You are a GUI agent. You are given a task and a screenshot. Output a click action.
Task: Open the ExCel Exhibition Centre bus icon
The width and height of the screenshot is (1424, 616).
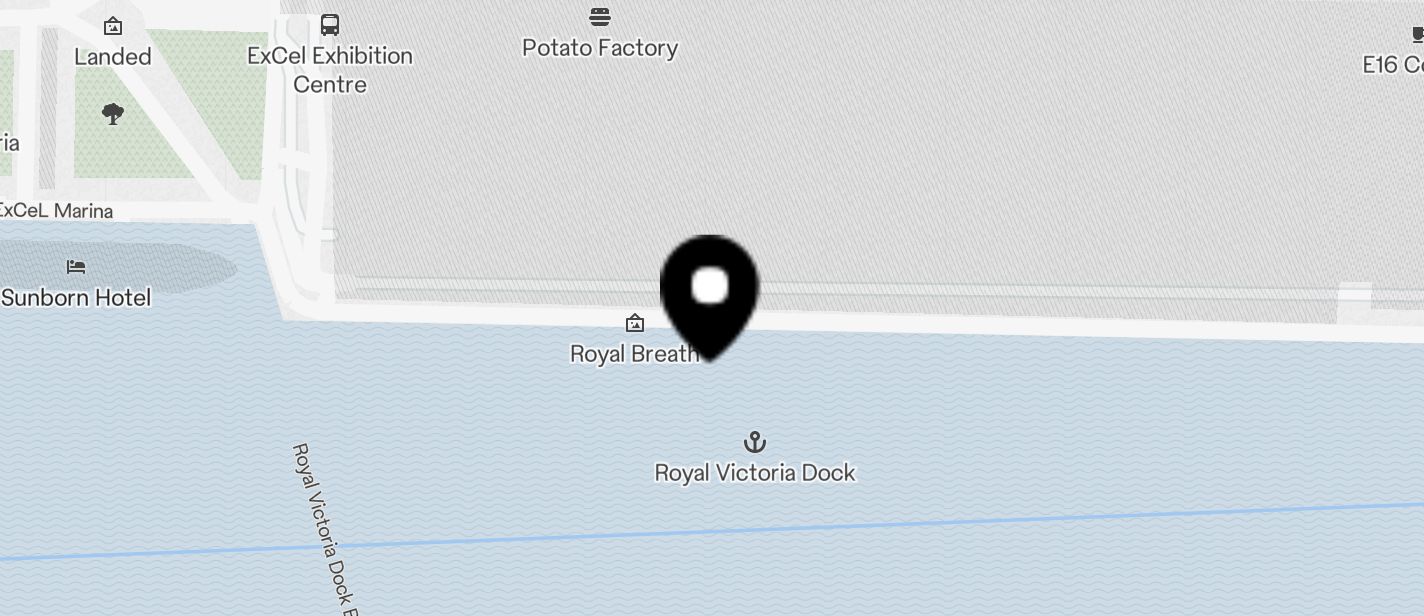coord(330,24)
